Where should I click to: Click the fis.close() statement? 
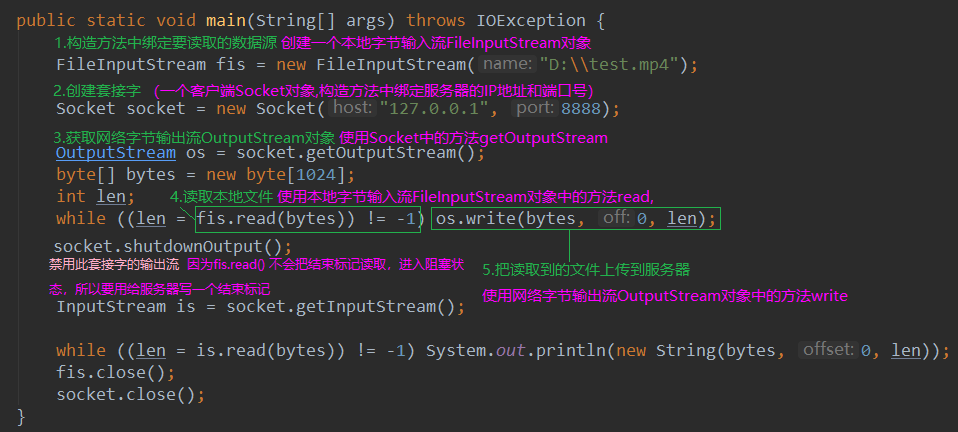click(116, 373)
